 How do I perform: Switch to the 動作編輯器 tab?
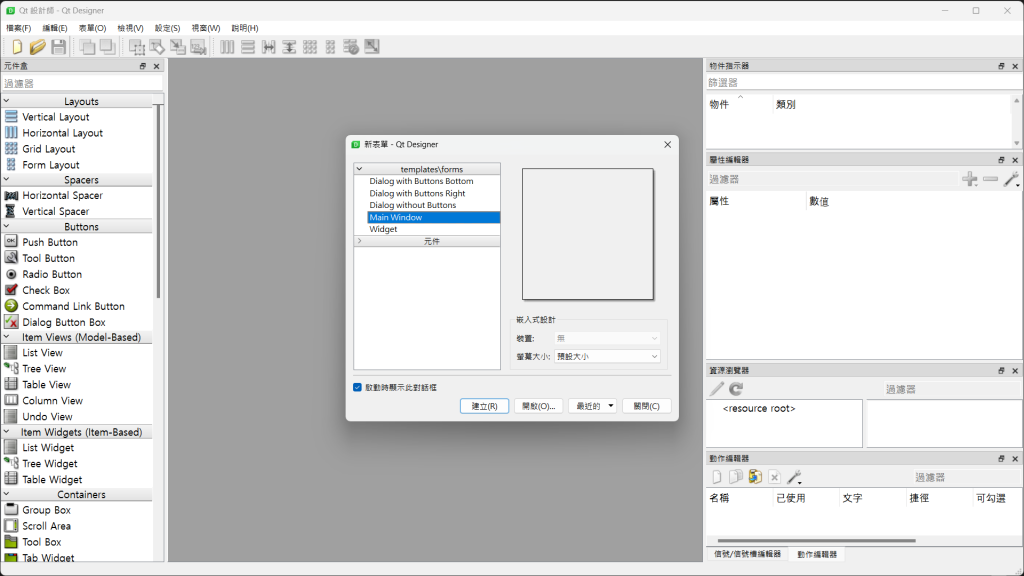coord(817,554)
